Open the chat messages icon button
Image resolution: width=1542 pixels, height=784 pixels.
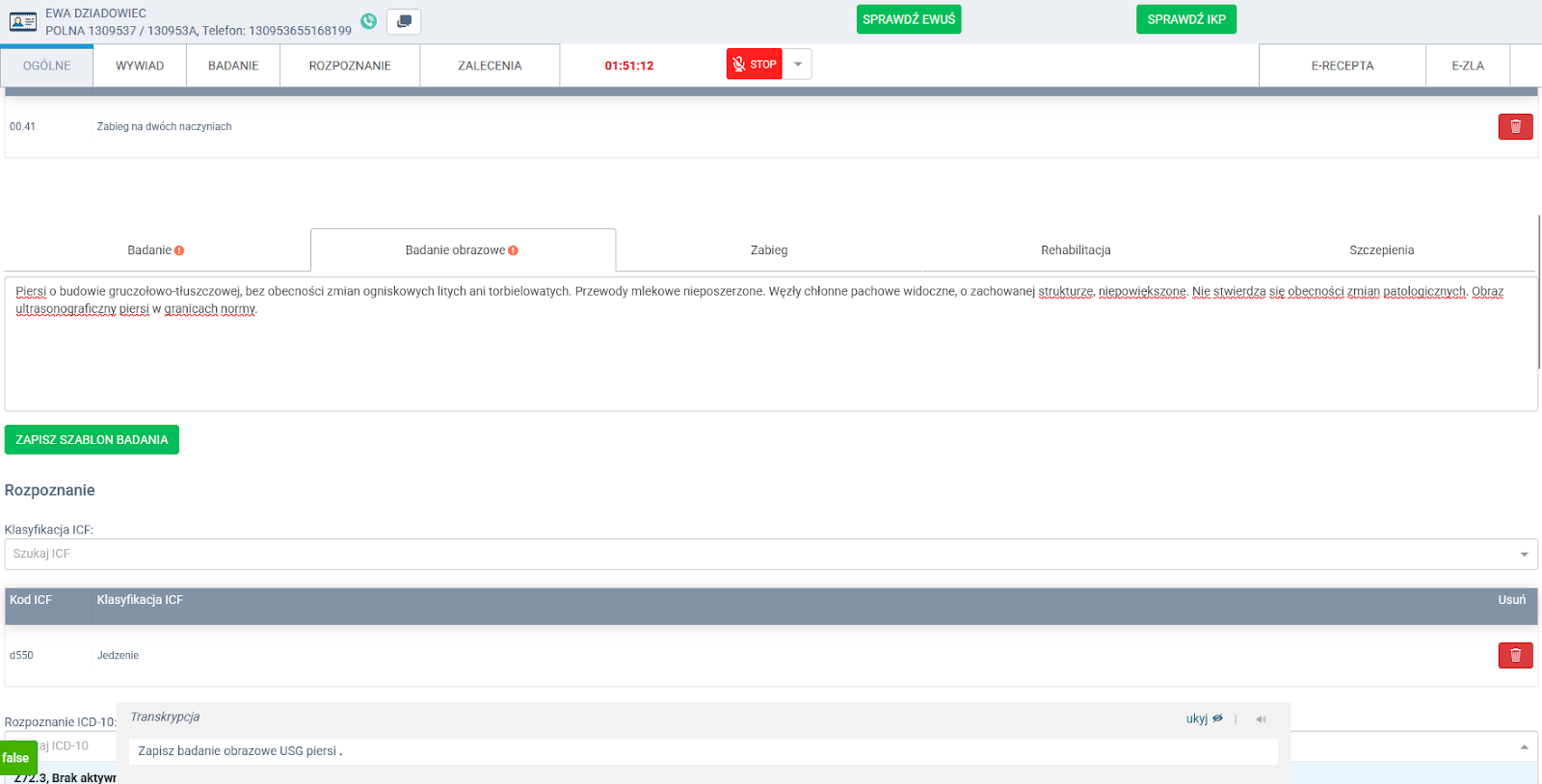(404, 21)
